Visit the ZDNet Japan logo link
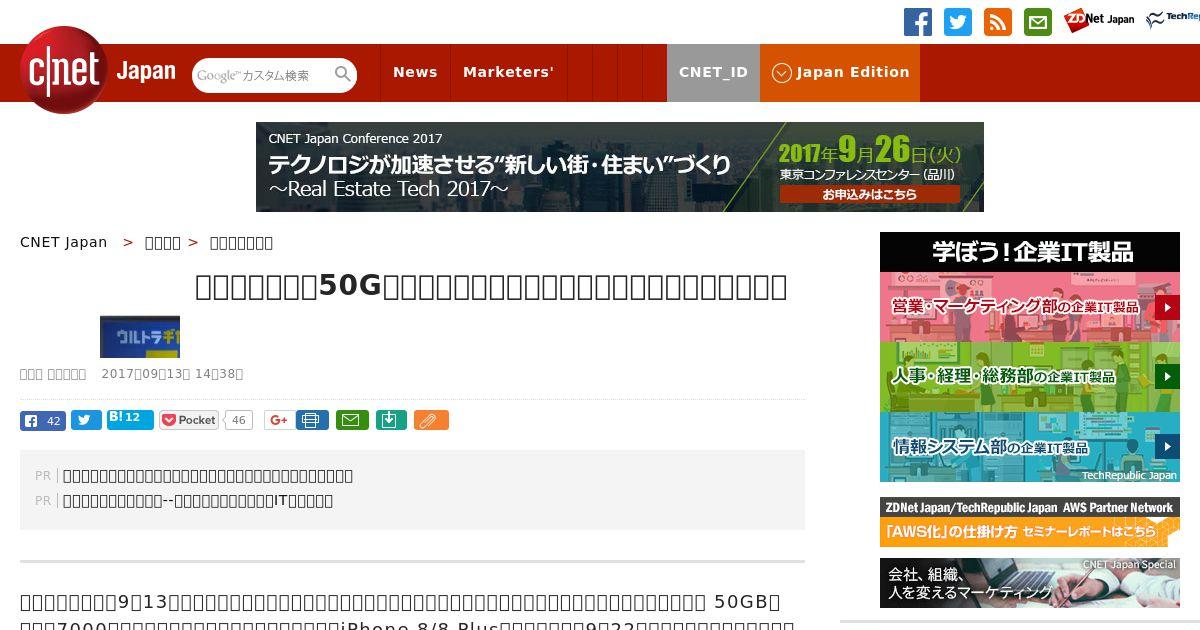The height and width of the screenshot is (630, 1200). pos(1099,20)
